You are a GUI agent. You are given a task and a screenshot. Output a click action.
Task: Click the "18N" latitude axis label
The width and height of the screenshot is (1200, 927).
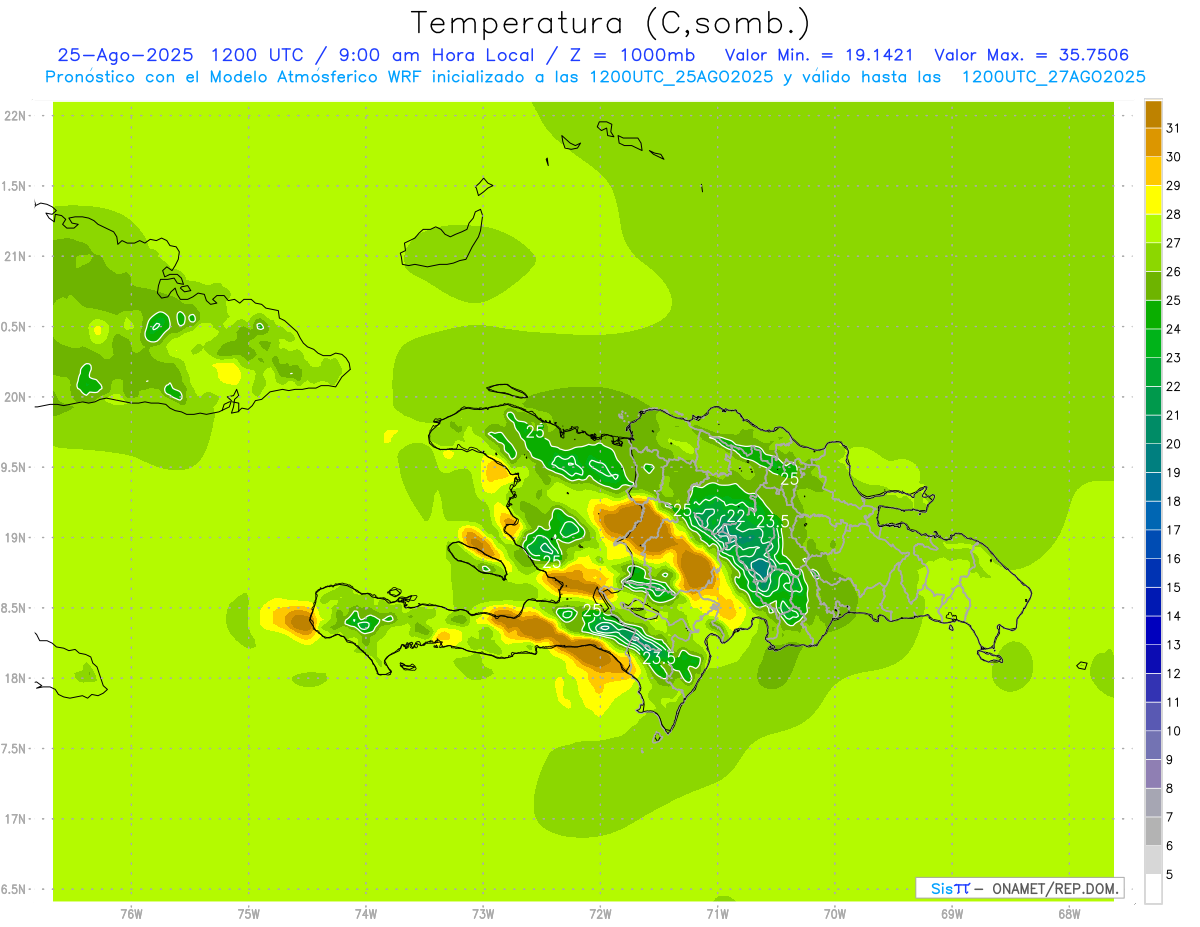coord(15,679)
